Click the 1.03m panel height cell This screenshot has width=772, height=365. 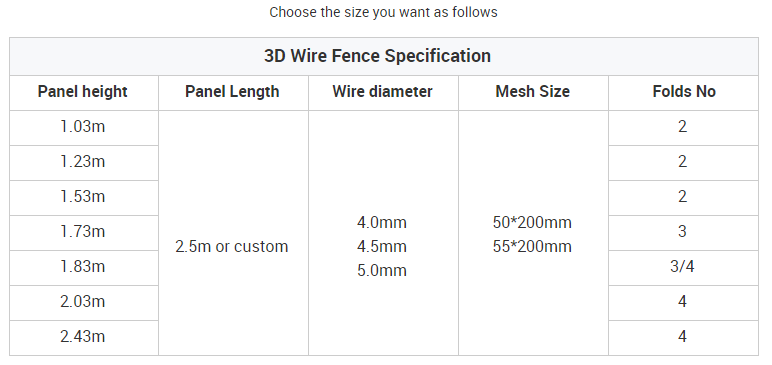pos(83,127)
